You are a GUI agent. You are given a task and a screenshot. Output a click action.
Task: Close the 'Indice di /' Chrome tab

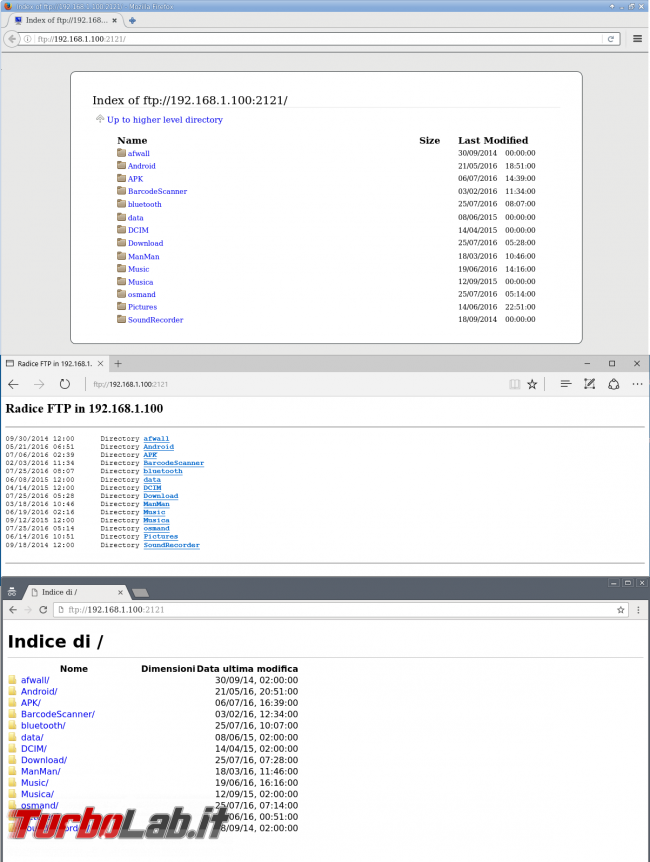120,592
